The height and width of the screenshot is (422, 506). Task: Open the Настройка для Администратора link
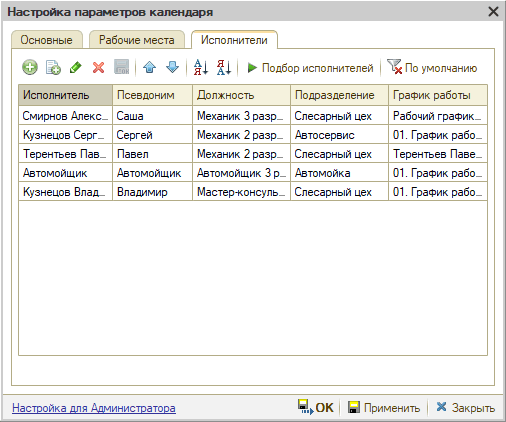point(94,408)
